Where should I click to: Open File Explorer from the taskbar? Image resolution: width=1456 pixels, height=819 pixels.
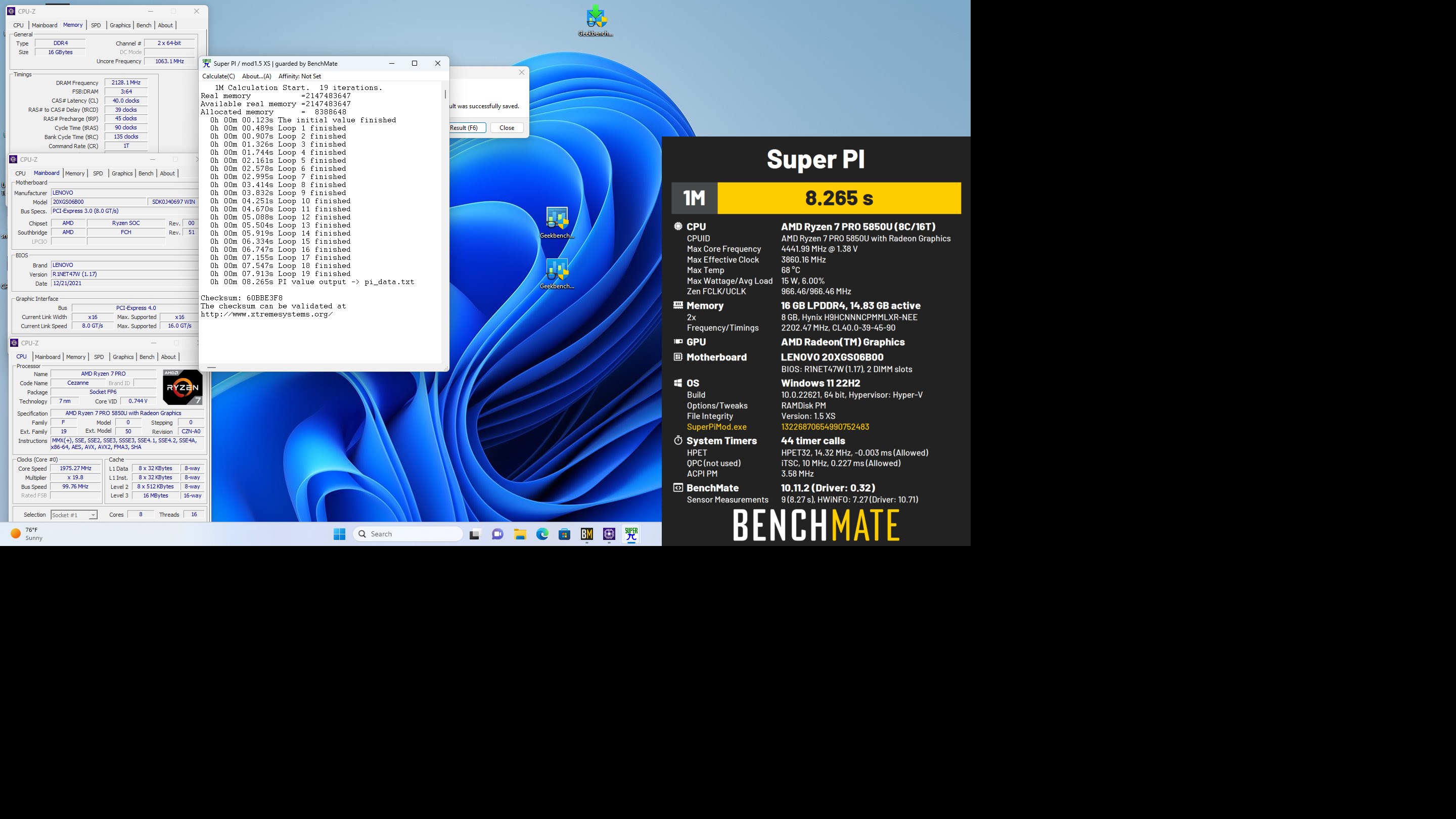[520, 534]
